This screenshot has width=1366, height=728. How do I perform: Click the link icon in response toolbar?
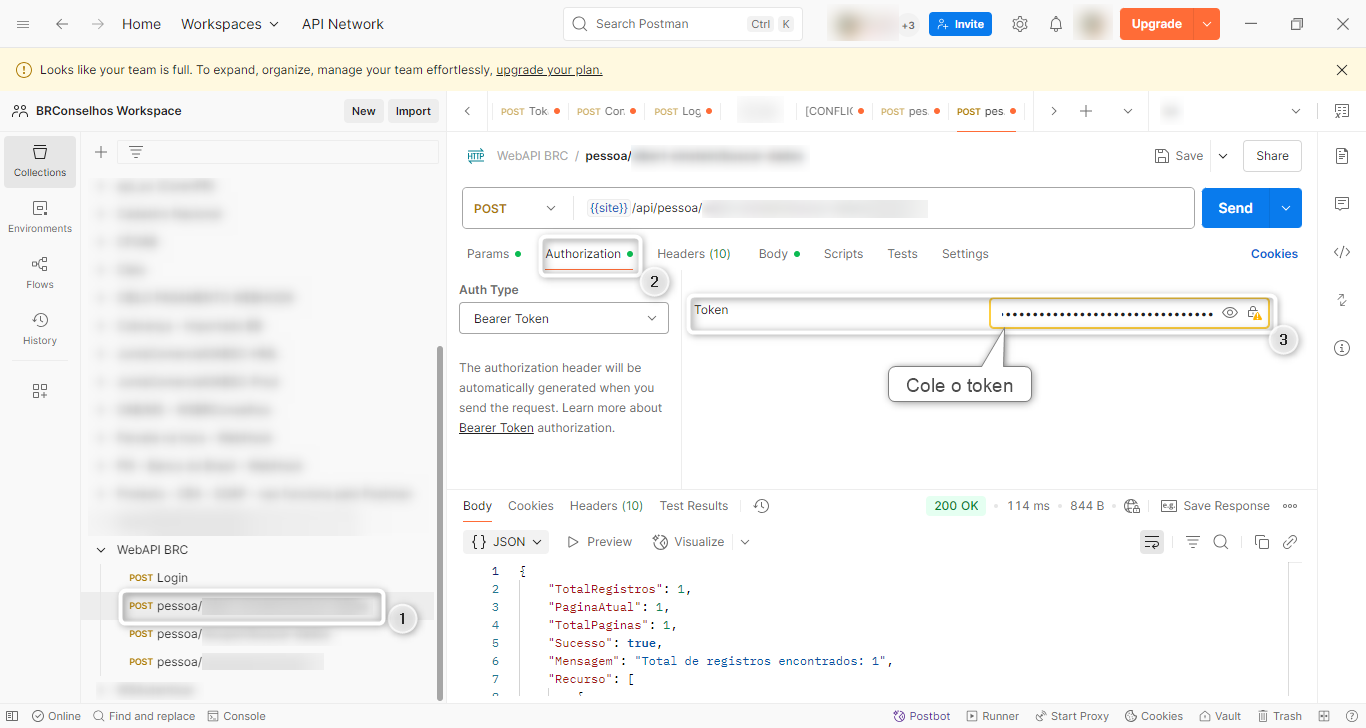(x=1290, y=542)
